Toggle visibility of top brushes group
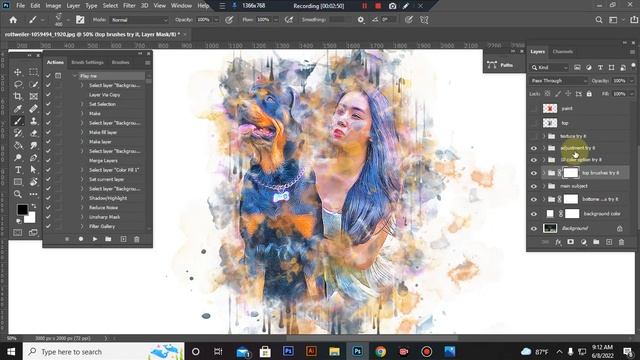 click(534, 173)
